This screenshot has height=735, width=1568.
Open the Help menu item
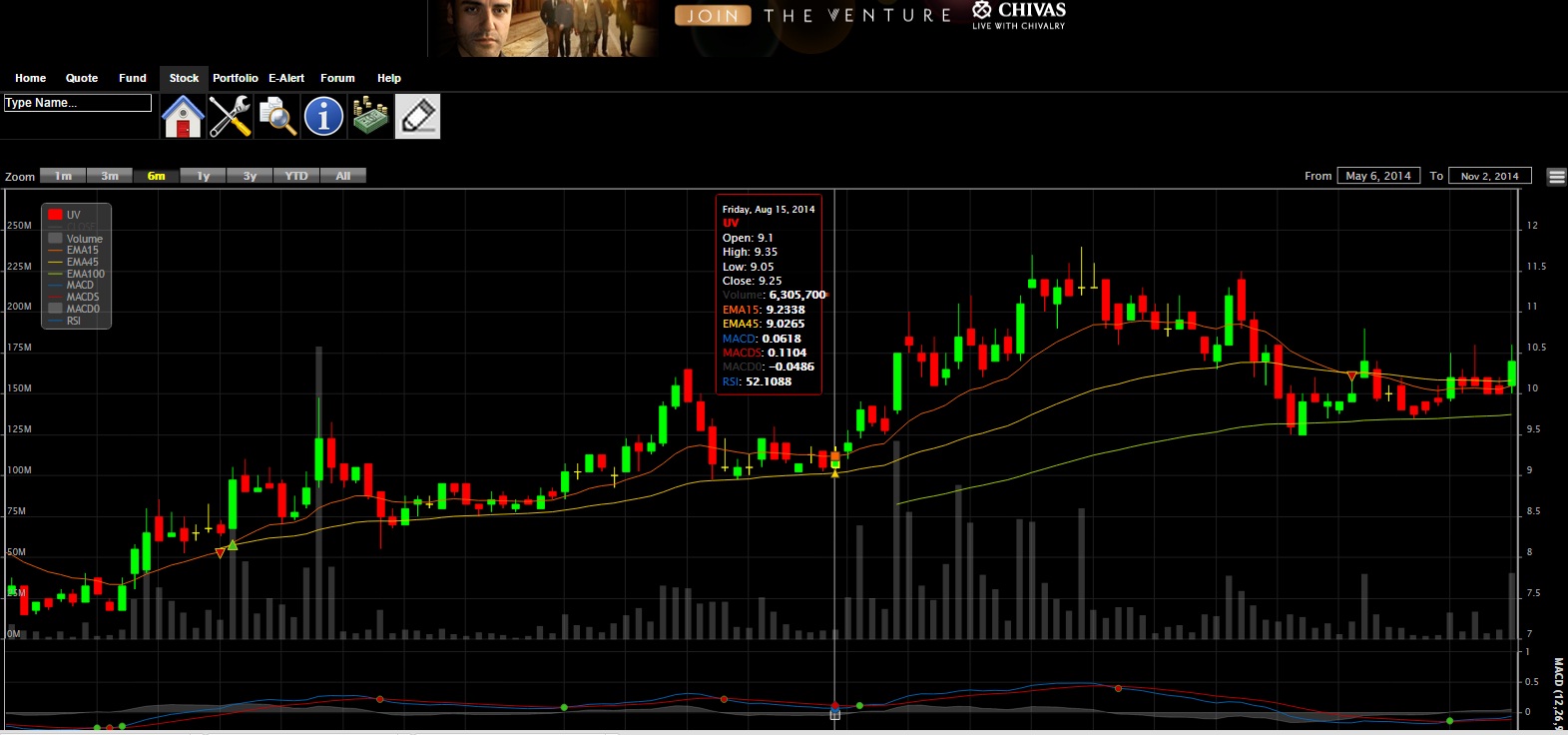click(x=389, y=78)
